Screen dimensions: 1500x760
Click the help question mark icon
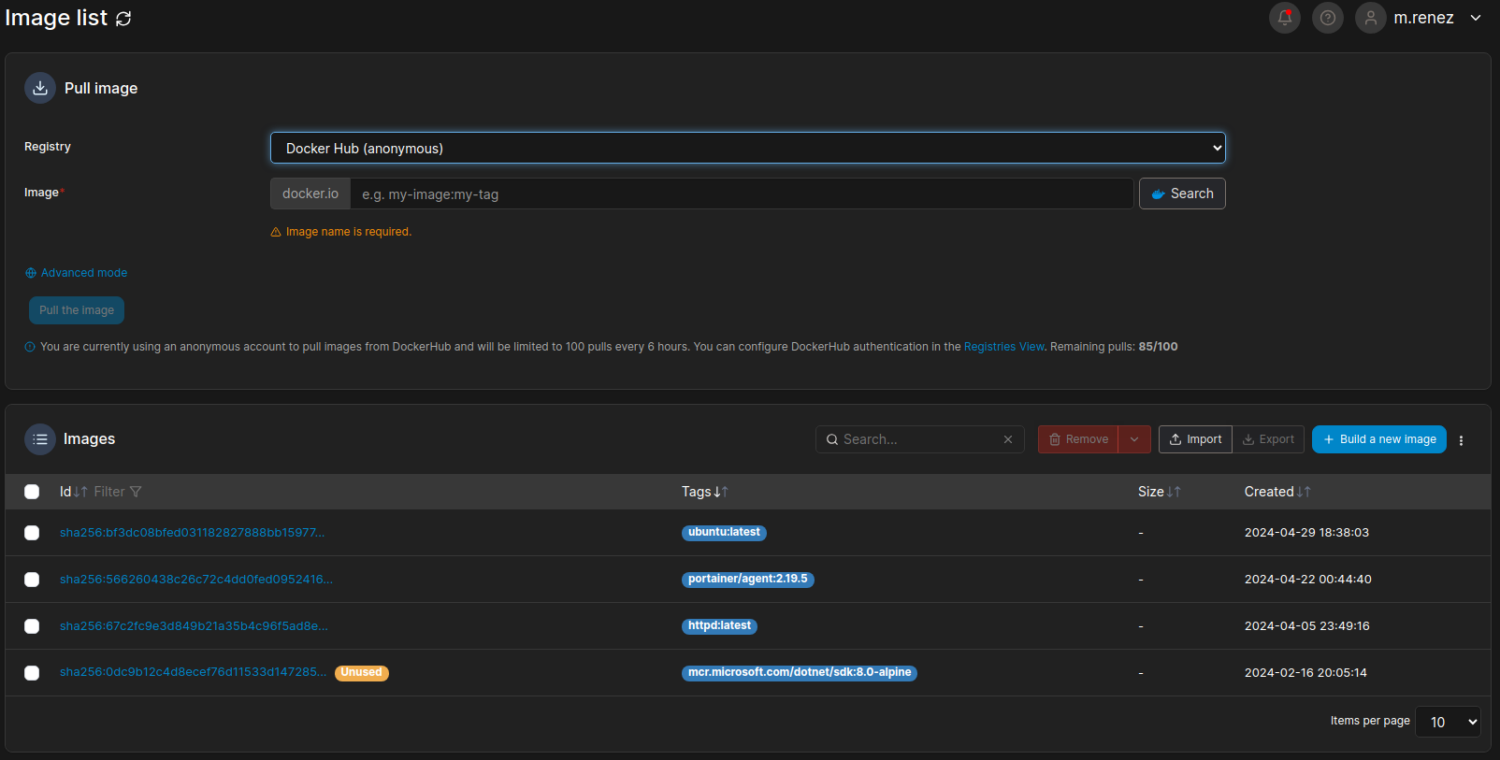coord(1327,18)
